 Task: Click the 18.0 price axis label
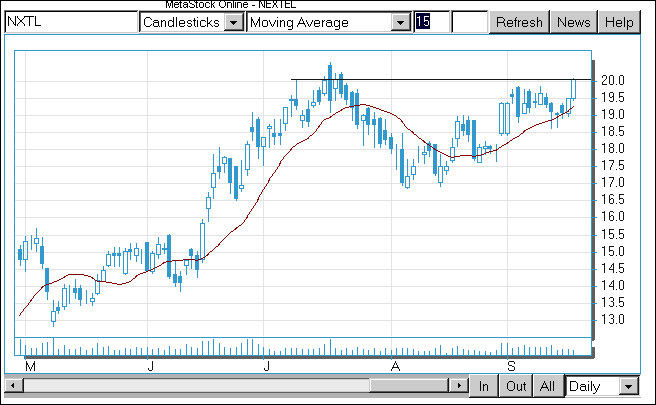(x=612, y=148)
